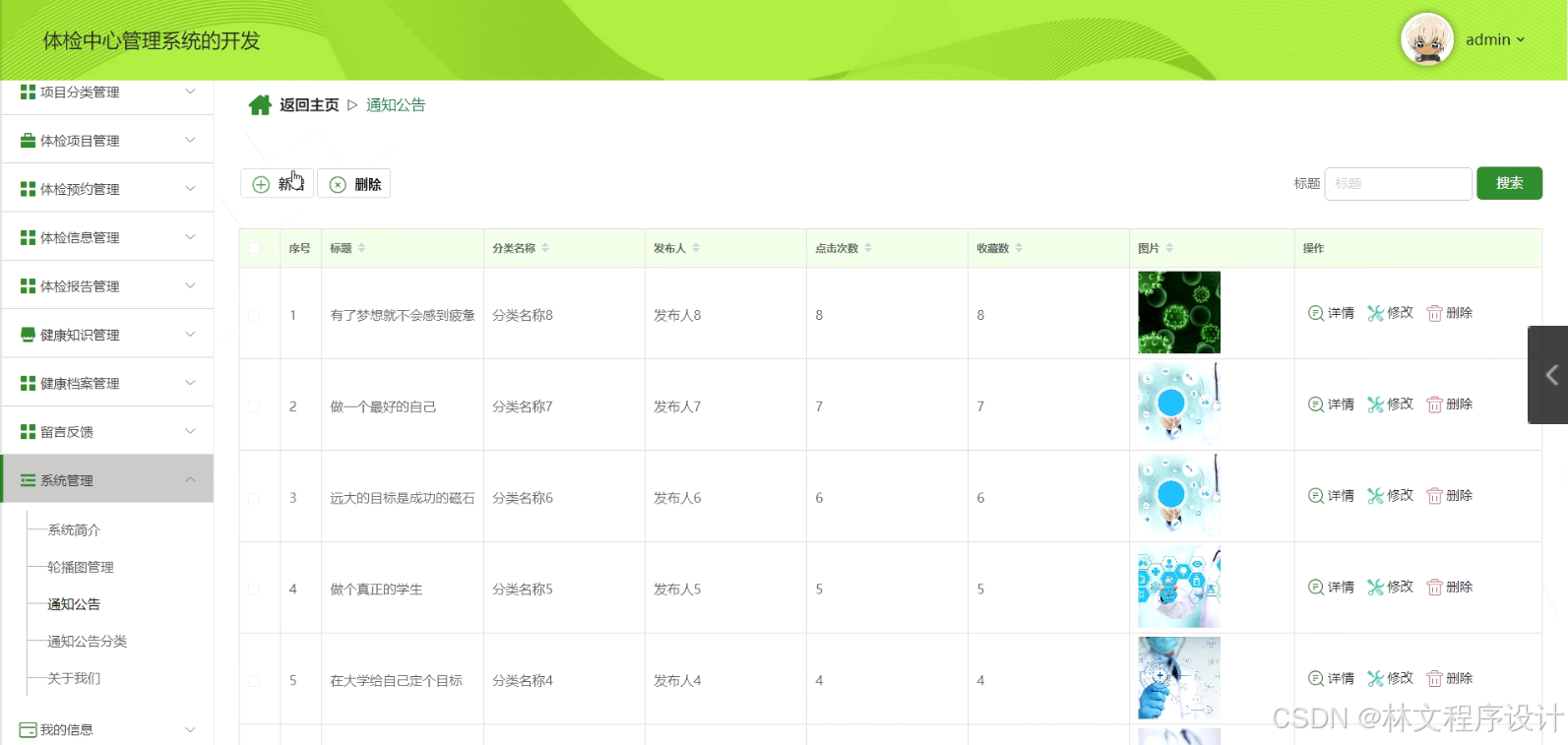Viewport: 1568px width, 745px height.
Task: Open 系统简介 submenu item
Action: pyautogui.click(x=74, y=530)
